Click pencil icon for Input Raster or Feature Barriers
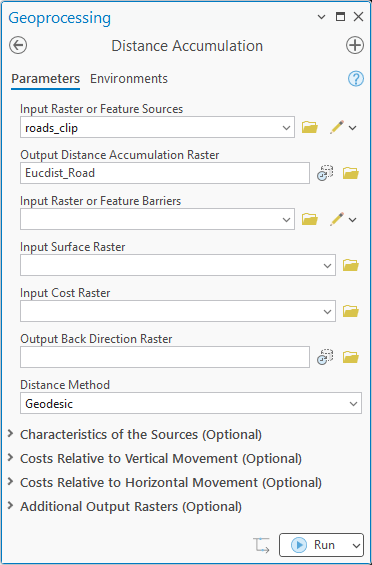 pos(337,219)
